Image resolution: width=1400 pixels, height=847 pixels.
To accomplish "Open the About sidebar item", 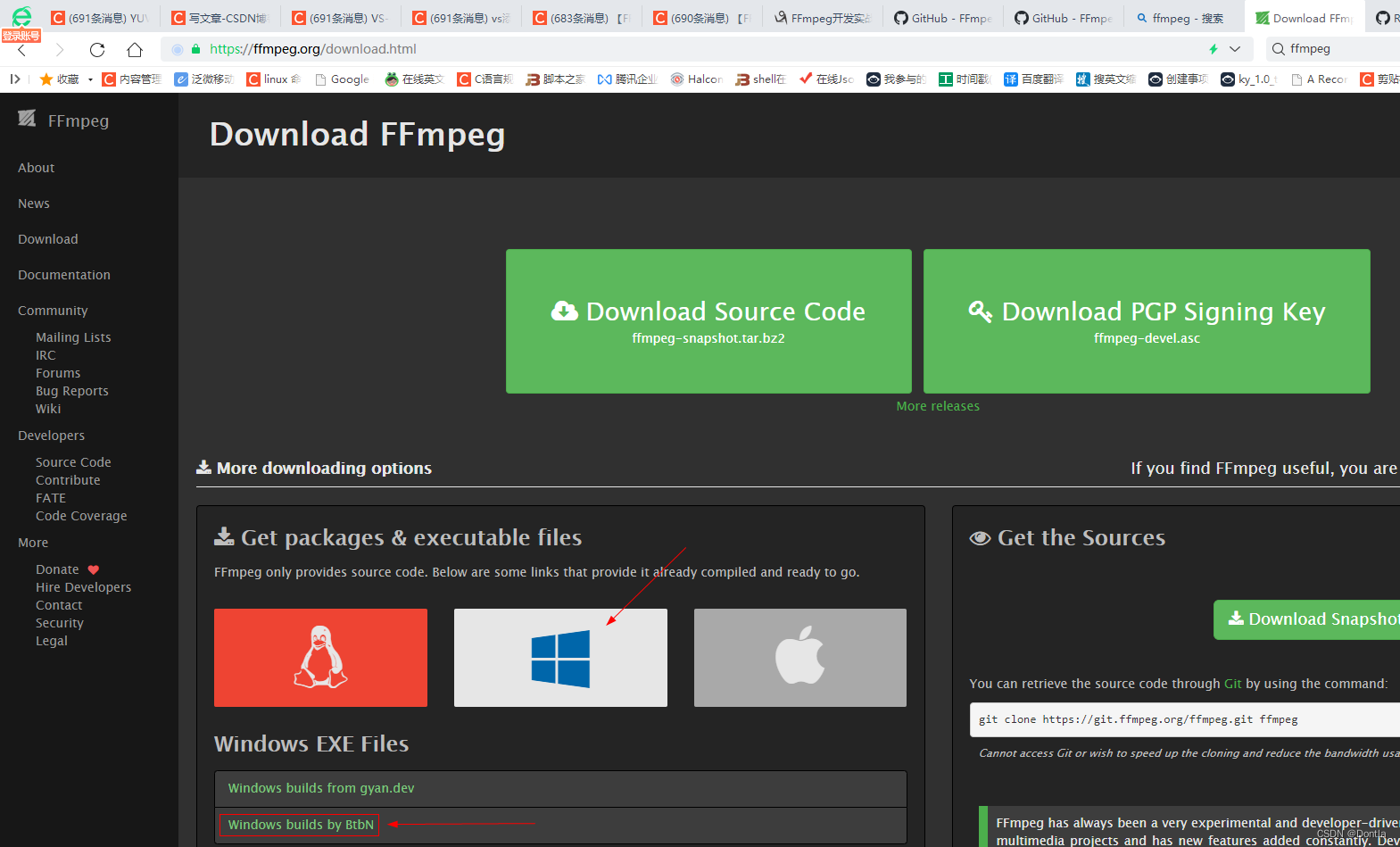I will tap(36, 168).
